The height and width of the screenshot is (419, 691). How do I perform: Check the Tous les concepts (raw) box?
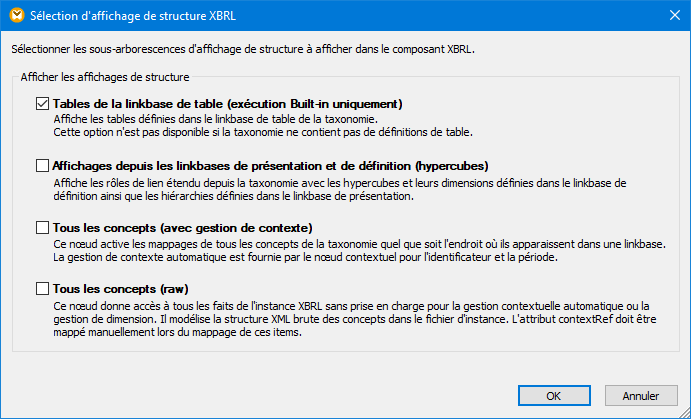point(42,289)
